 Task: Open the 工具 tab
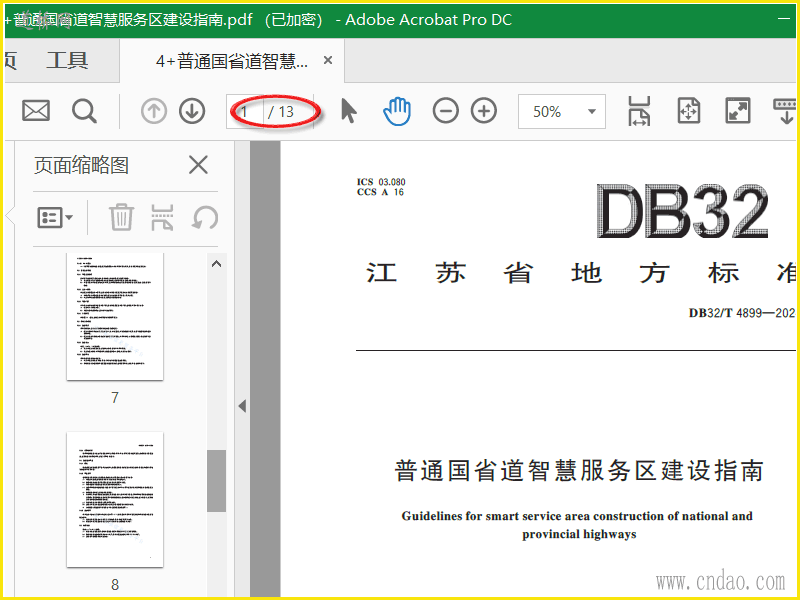(x=67, y=61)
